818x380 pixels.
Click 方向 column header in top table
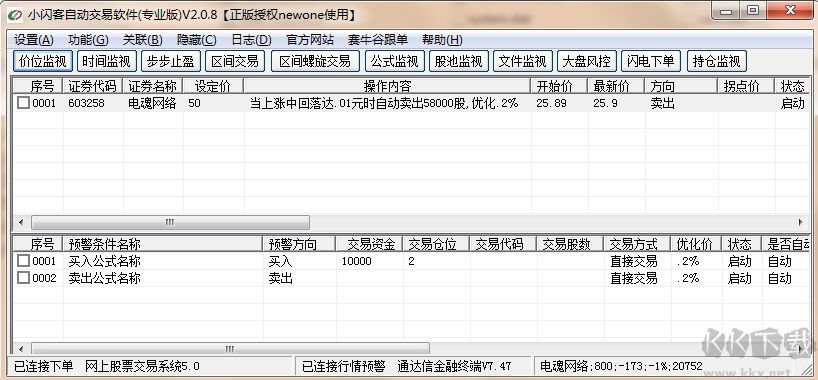coord(681,86)
